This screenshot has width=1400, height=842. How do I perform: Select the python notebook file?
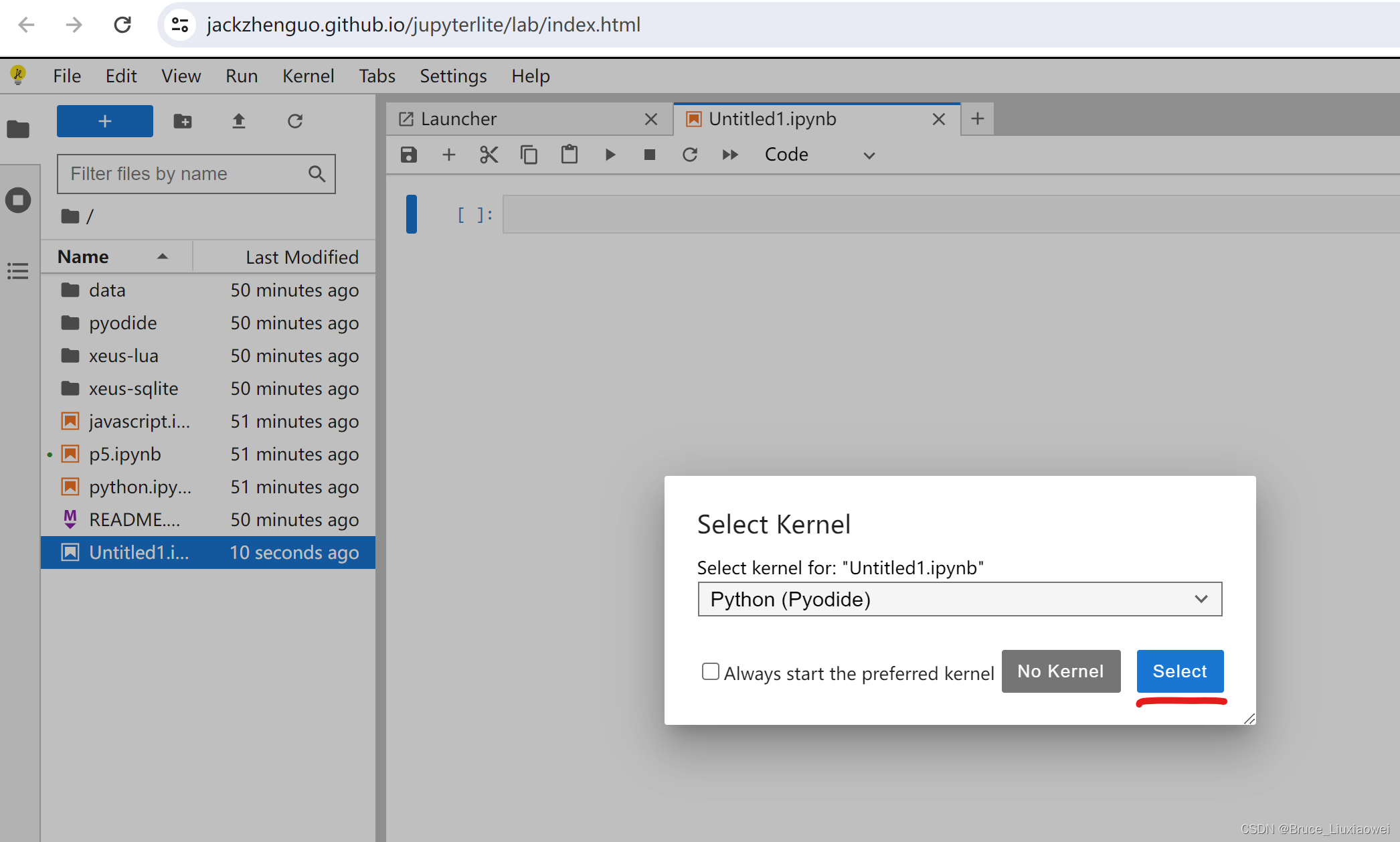click(208, 487)
